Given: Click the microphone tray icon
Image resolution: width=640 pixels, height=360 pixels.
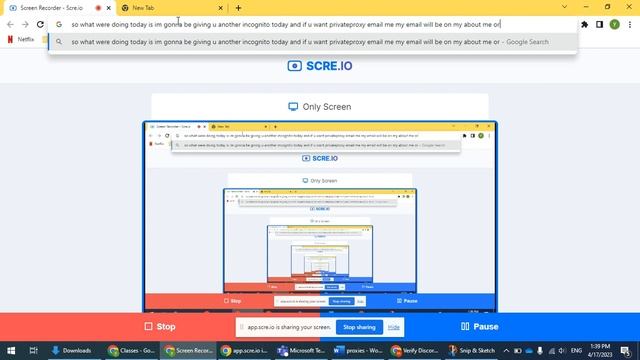Looking at the screenshot, I should pyautogui.click(x=540, y=350).
